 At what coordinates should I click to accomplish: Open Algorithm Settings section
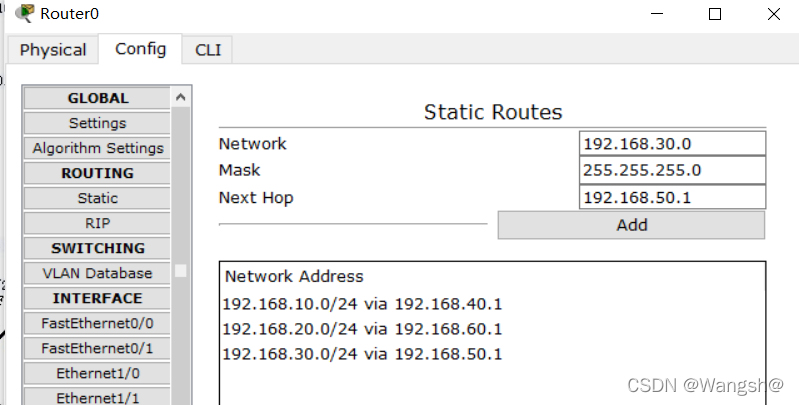pyautogui.click(x=97, y=148)
